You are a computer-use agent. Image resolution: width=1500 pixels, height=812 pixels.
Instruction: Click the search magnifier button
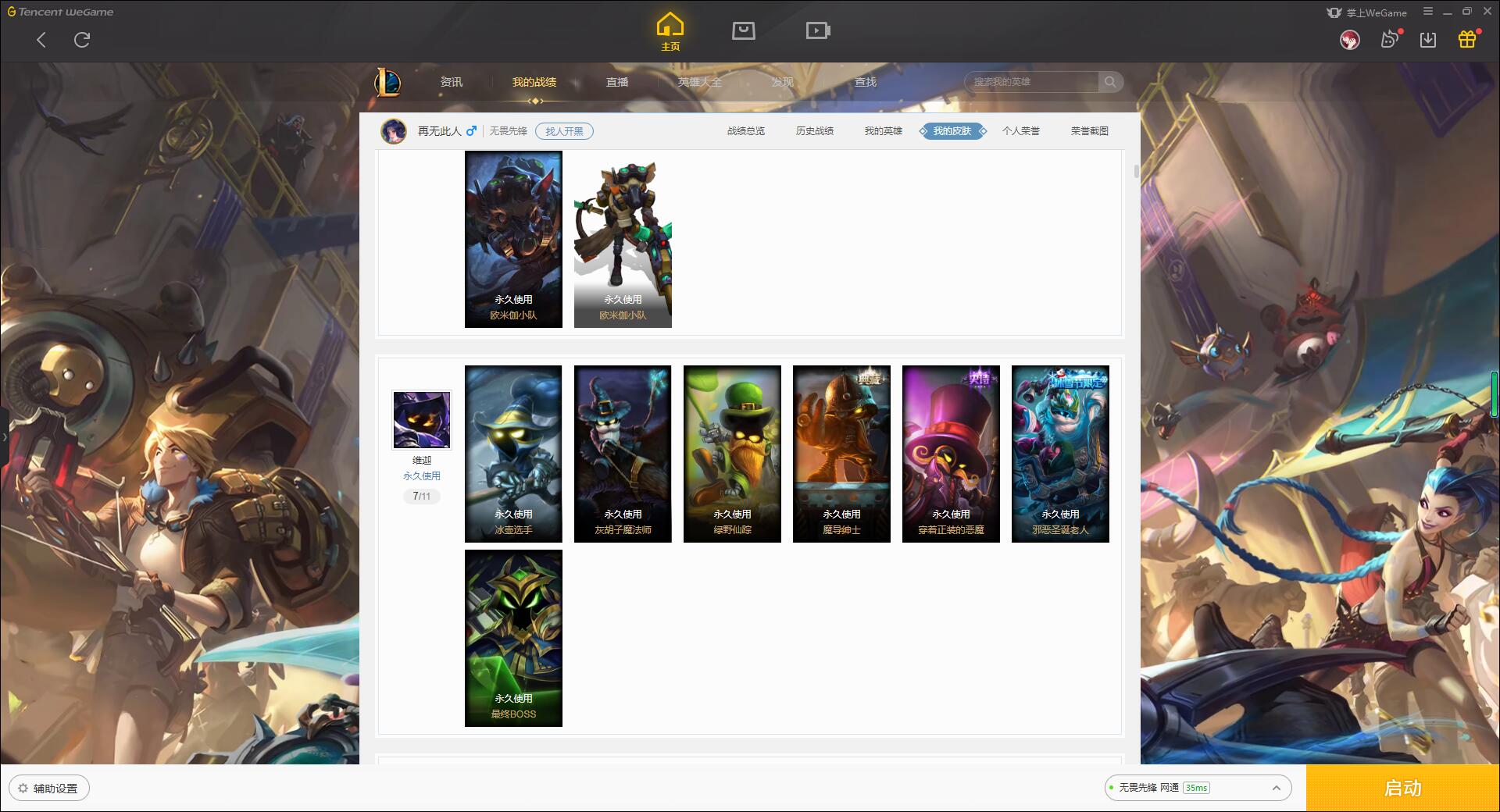coord(1110,82)
